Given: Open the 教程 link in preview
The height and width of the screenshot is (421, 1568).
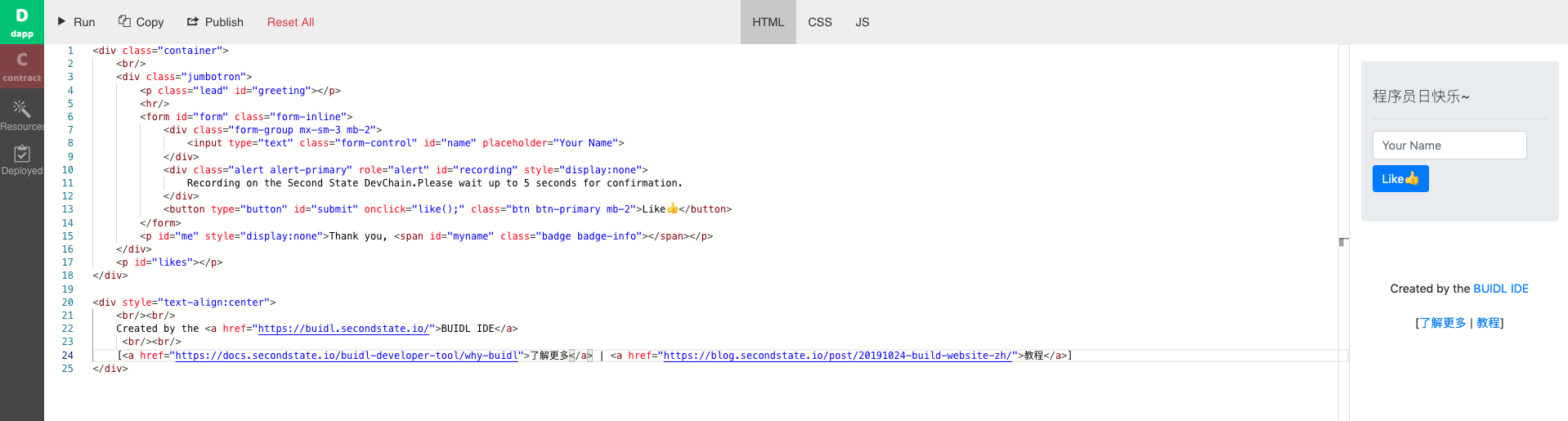Looking at the screenshot, I should tap(1488, 323).
